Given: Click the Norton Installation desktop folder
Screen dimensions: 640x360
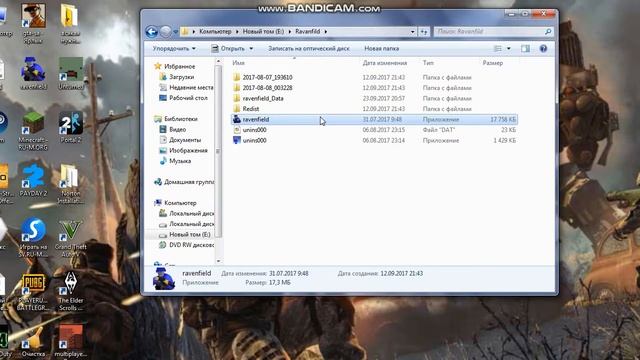Looking at the screenshot, I should click(x=71, y=184).
